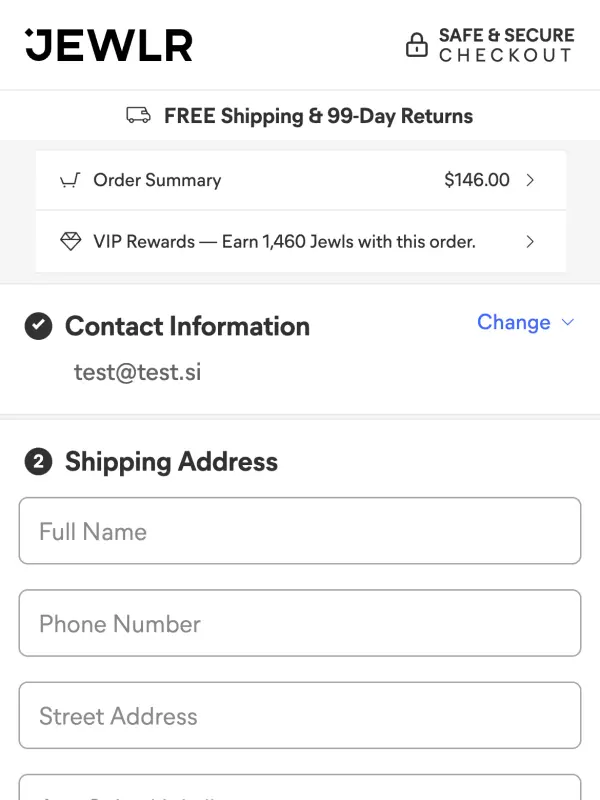Click the Change contact information link
600x800 pixels.
513,322
